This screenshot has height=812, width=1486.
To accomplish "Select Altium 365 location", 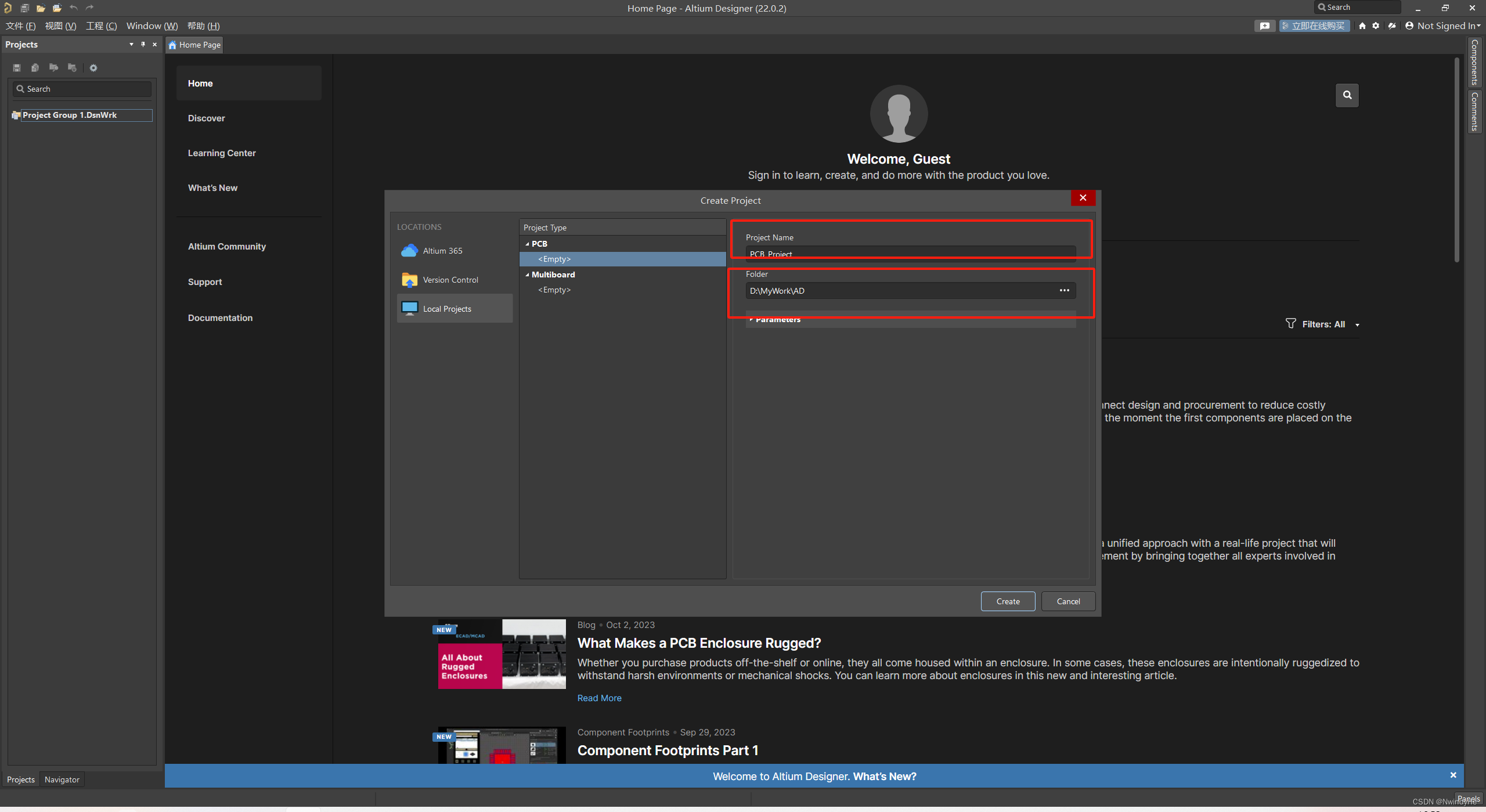I will (442, 251).
